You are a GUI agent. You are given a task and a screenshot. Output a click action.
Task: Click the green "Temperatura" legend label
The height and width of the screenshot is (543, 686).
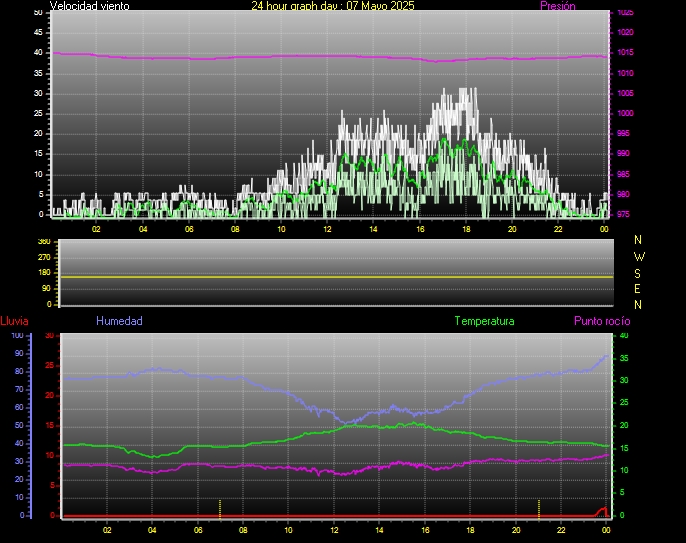pos(484,321)
